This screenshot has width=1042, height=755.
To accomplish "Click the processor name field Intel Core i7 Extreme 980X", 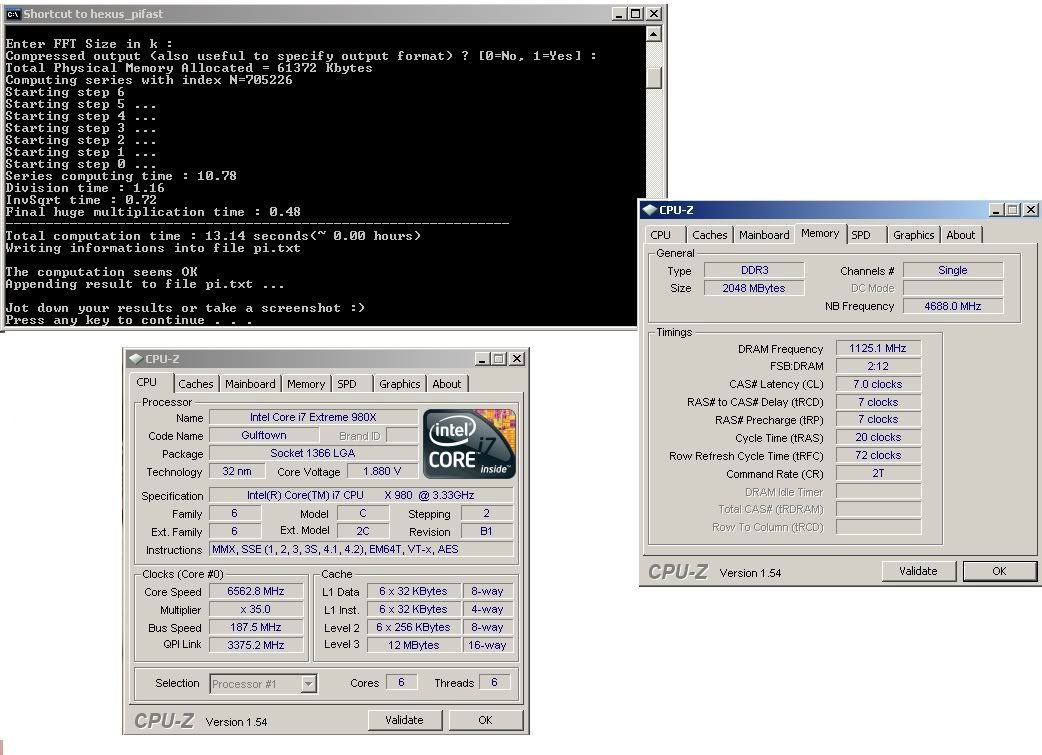I will 313,417.
